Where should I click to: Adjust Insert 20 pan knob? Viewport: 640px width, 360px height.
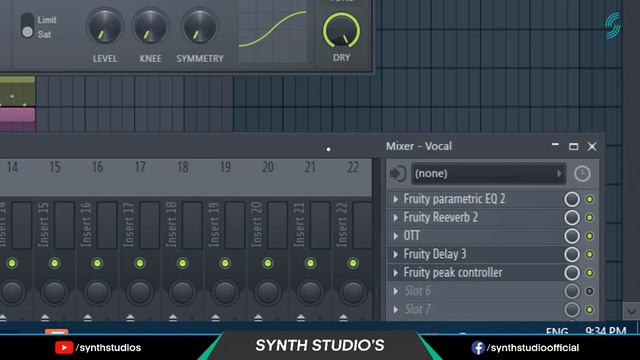click(268, 292)
